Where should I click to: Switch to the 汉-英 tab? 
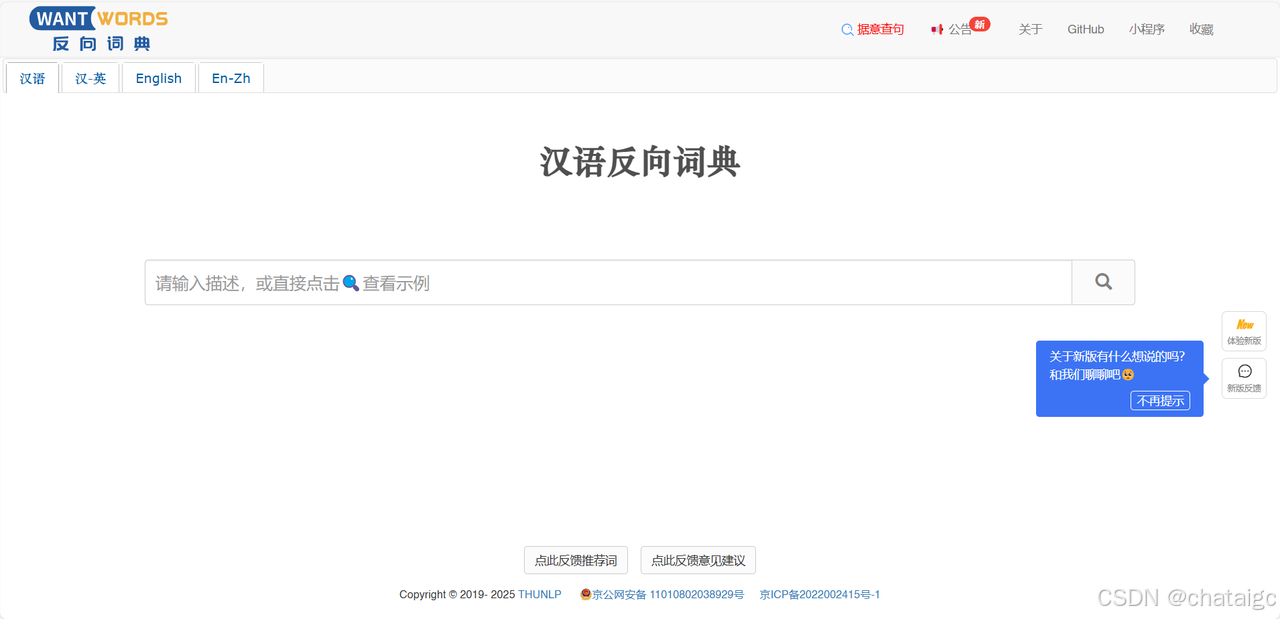point(91,78)
